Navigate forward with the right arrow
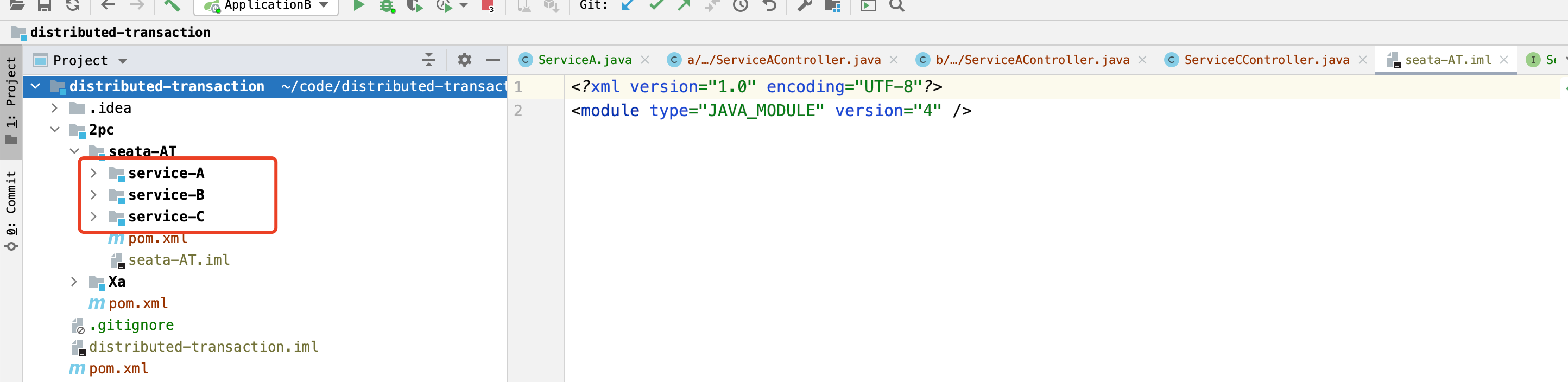The height and width of the screenshot is (382, 1568). point(137,5)
